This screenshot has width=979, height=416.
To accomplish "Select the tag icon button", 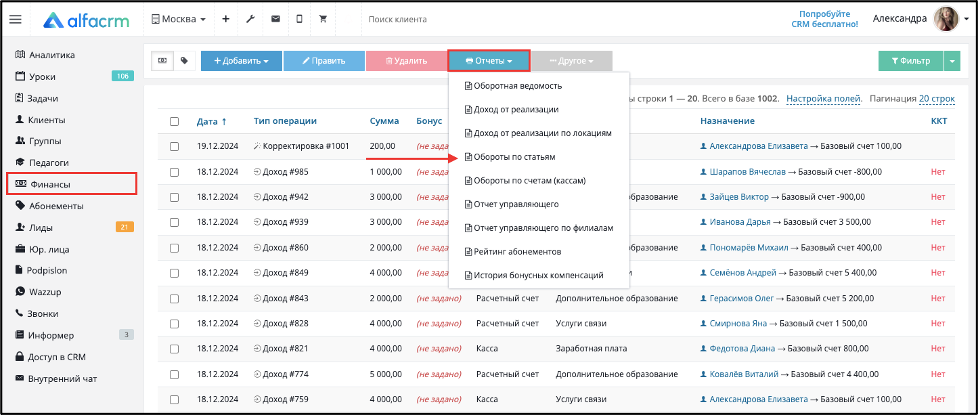I will (x=184, y=61).
